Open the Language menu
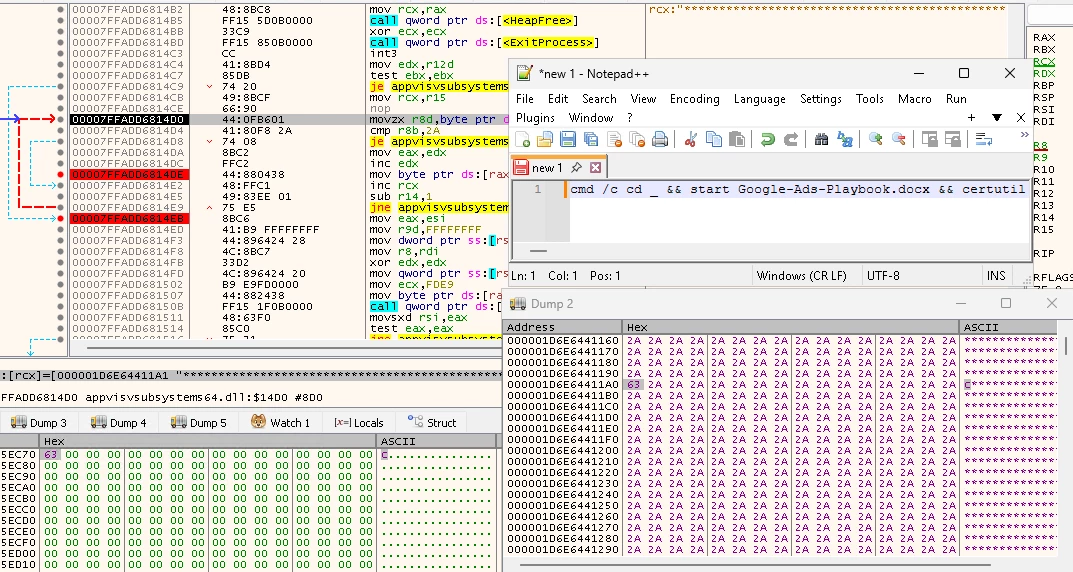 pos(760,99)
